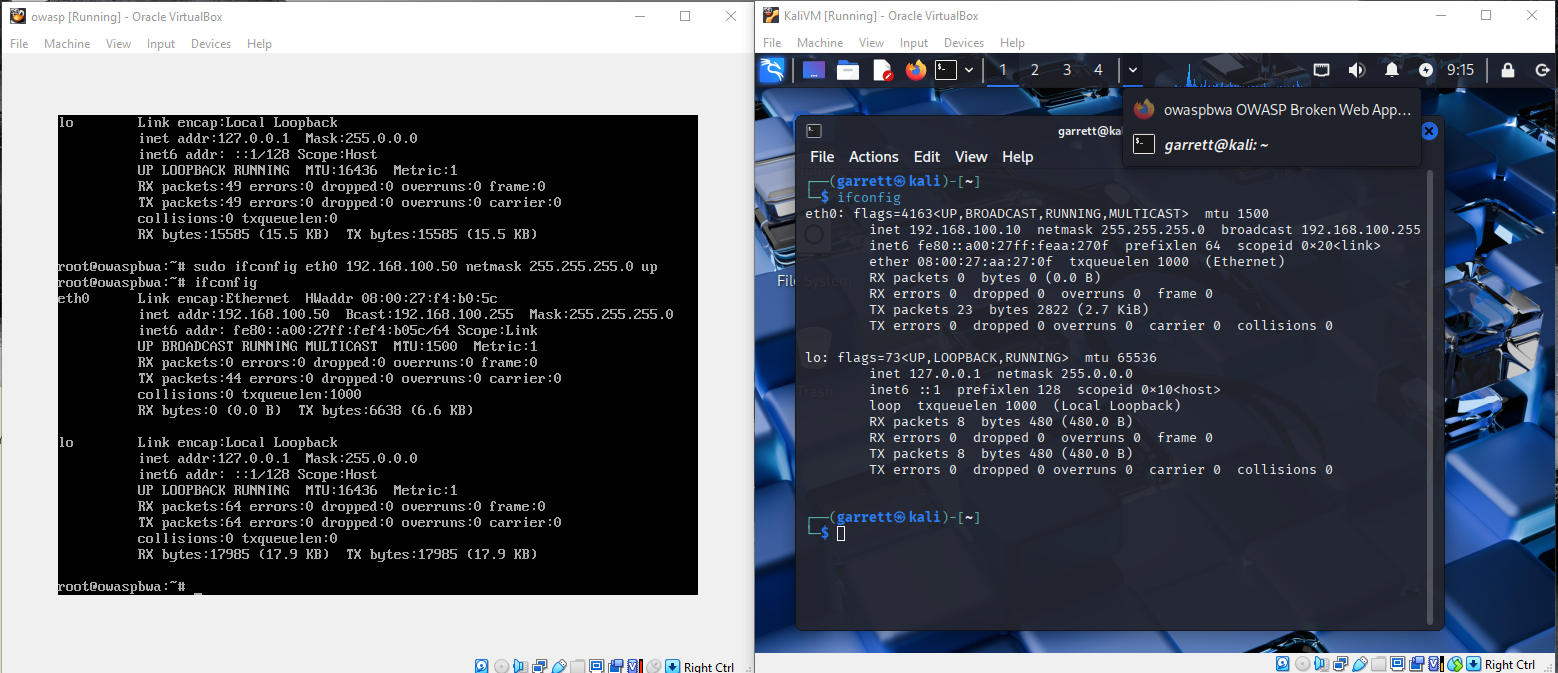Open Input menu in the KaliVM VirtualBox window
This screenshot has height=673, width=1558.
click(914, 43)
